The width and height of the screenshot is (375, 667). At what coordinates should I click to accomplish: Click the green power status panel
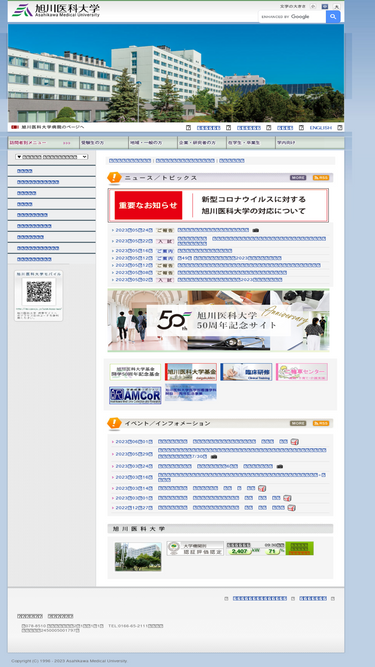[299, 548]
